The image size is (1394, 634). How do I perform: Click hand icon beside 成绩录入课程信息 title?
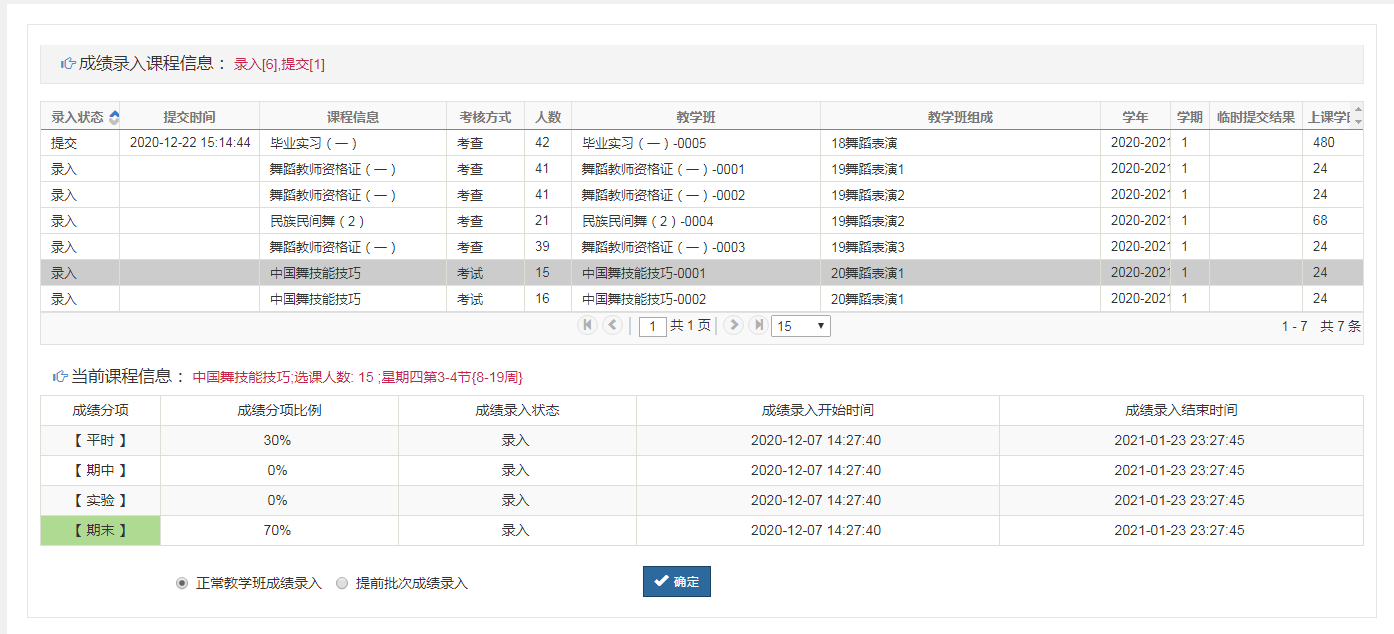point(68,64)
